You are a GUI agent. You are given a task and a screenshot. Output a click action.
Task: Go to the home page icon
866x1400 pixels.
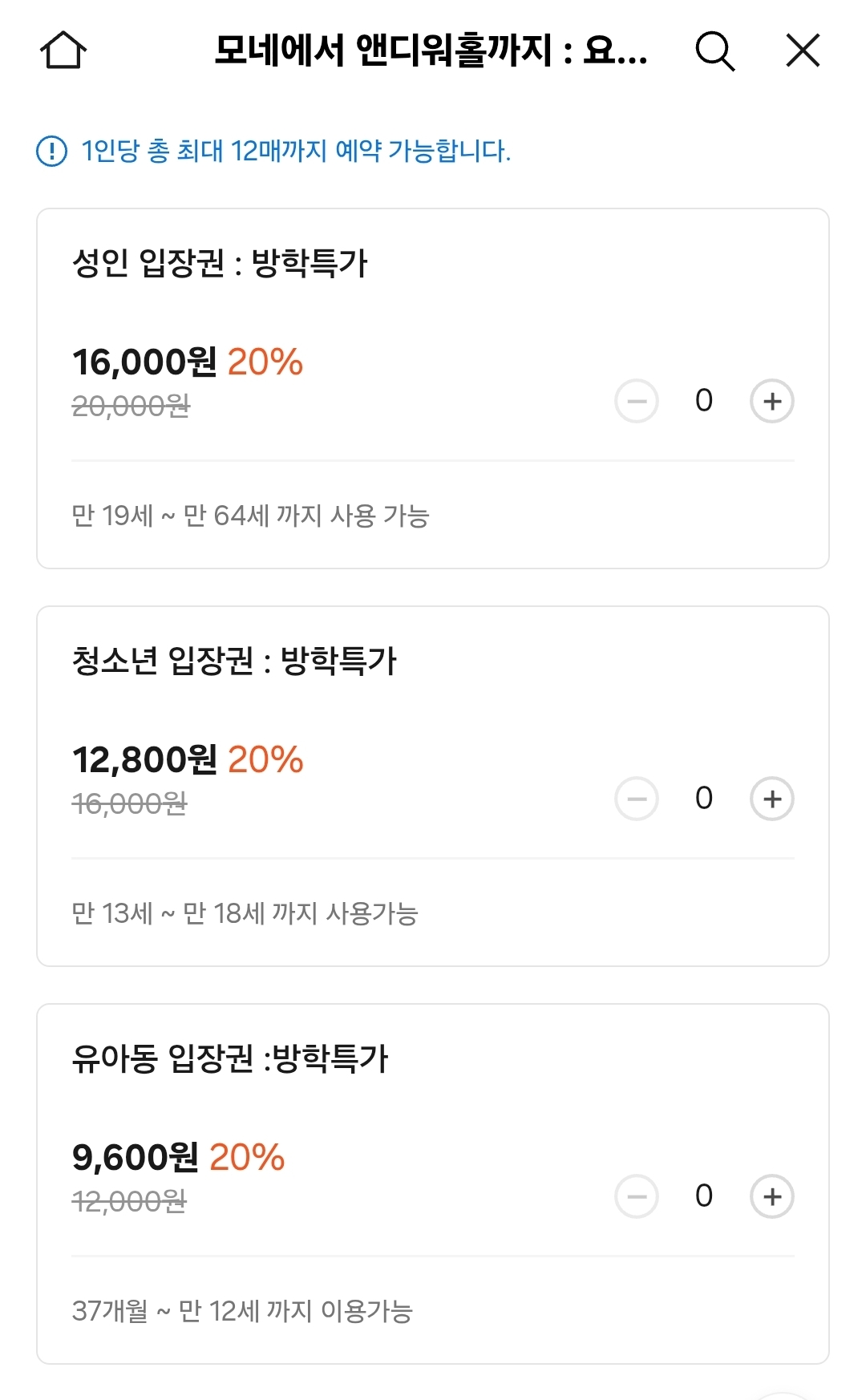coord(63,51)
